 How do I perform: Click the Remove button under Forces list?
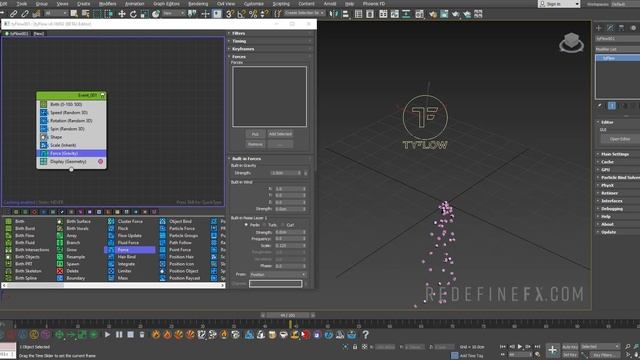click(x=255, y=144)
